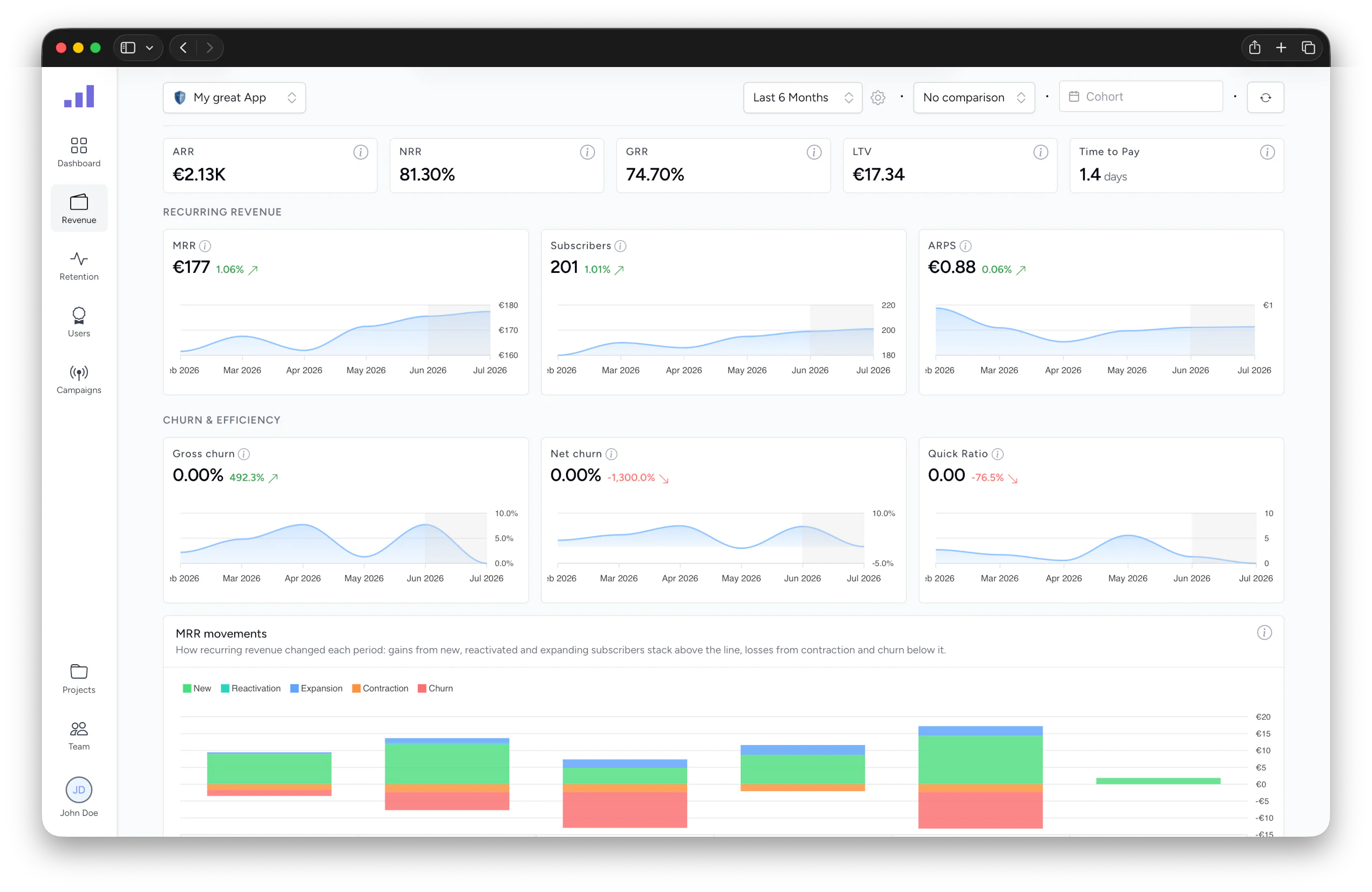Click the refresh data button

(x=1265, y=98)
